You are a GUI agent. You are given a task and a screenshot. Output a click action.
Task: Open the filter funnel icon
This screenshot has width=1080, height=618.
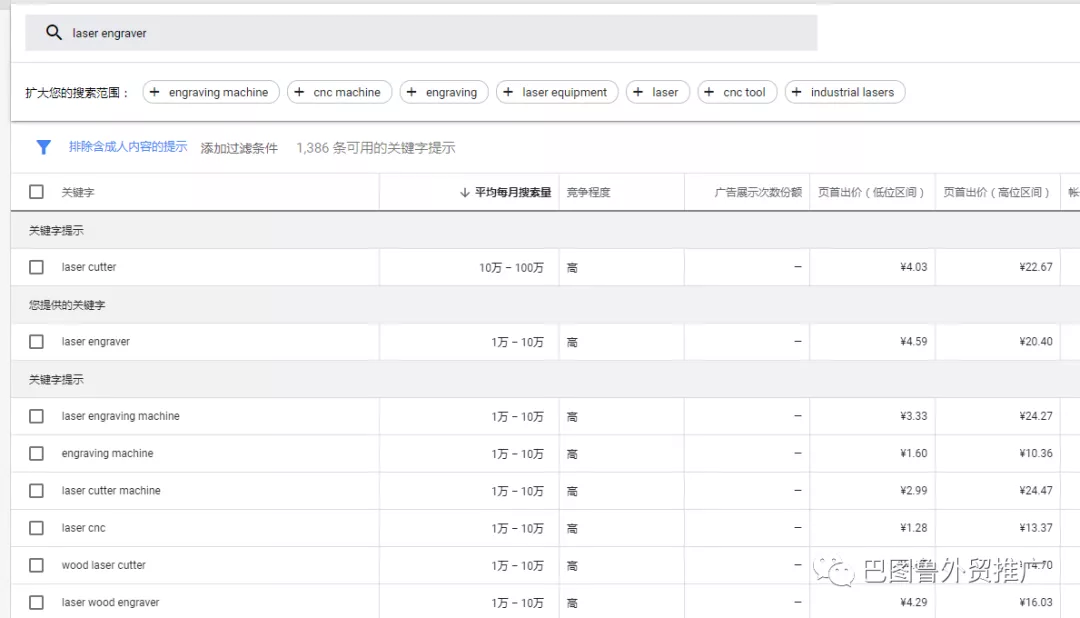click(x=43, y=147)
